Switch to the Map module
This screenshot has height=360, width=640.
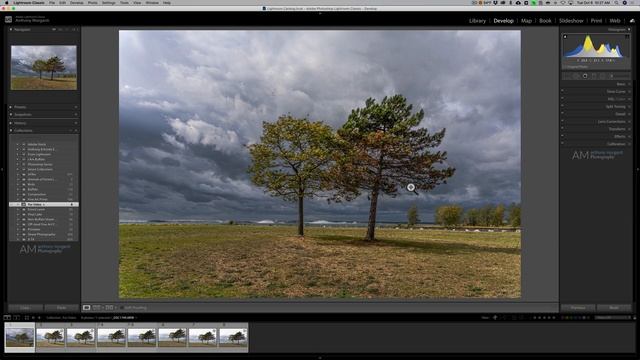coord(526,21)
